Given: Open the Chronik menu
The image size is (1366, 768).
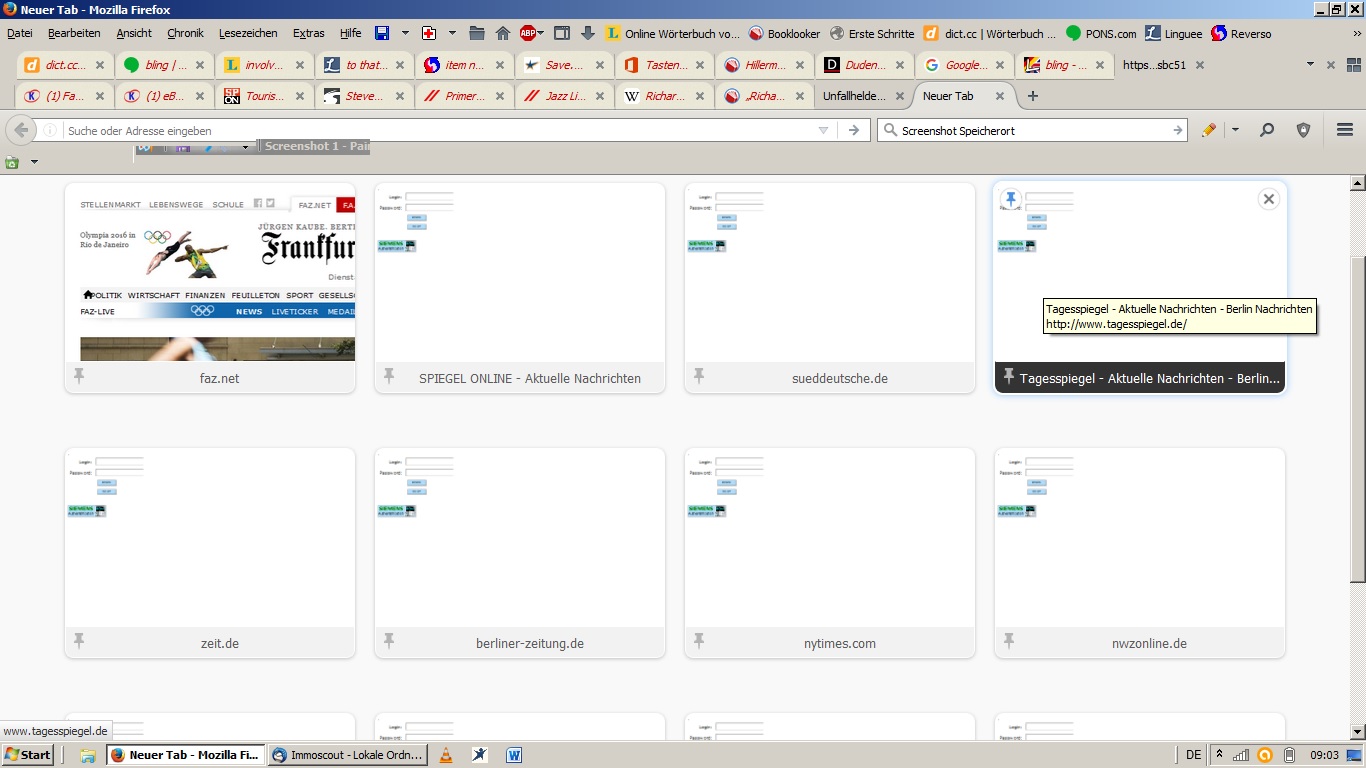Looking at the screenshot, I should pyautogui.click(x=185, y=33).
